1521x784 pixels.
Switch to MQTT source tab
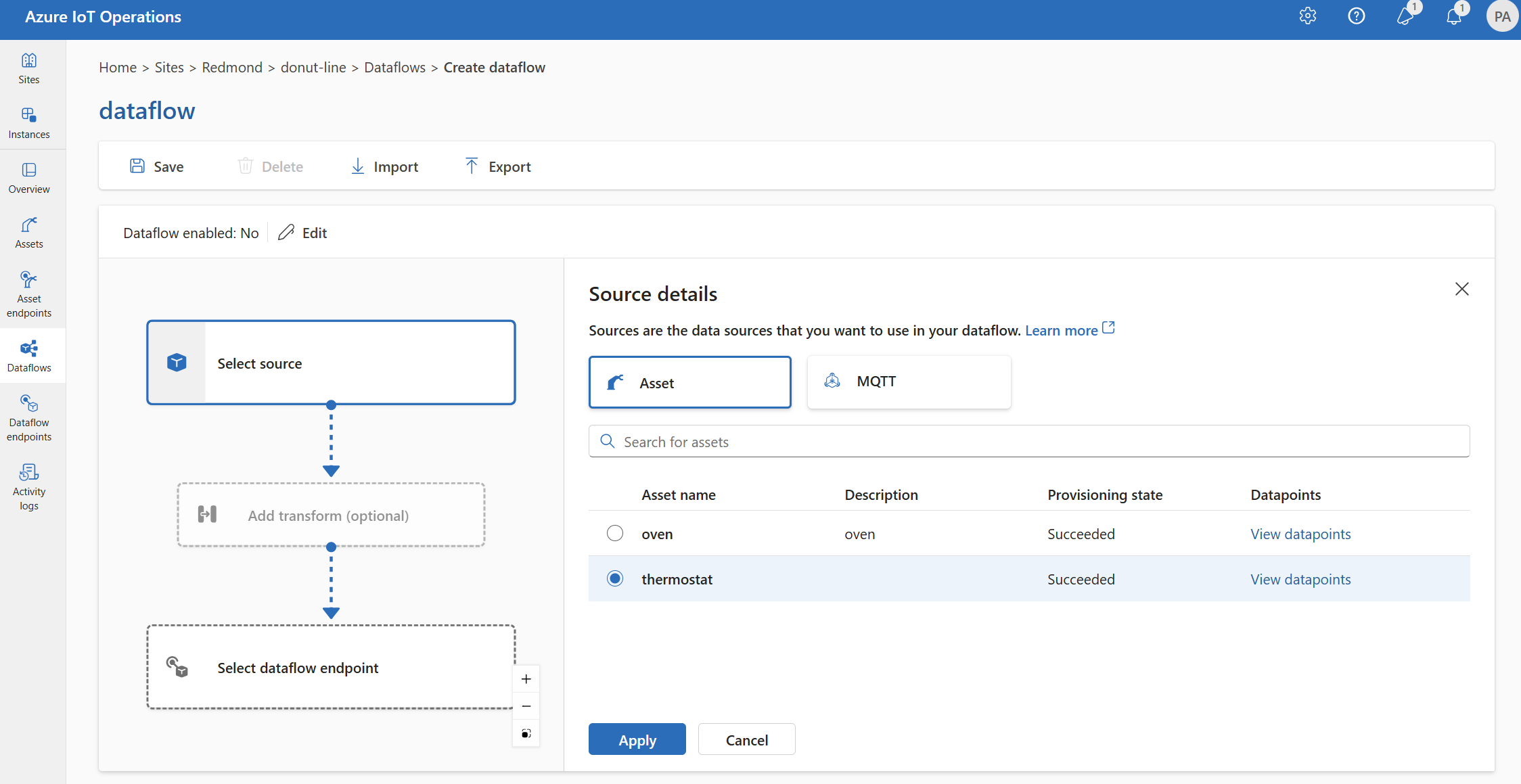click(x=909, y=381)
